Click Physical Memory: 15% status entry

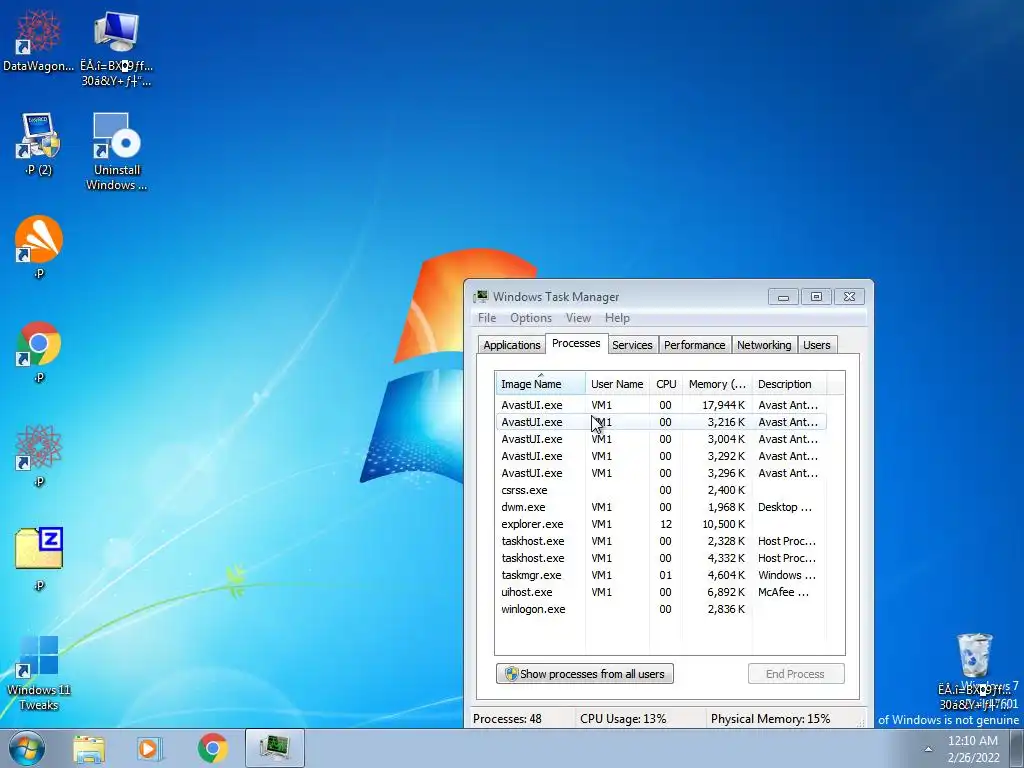(771, 718)
